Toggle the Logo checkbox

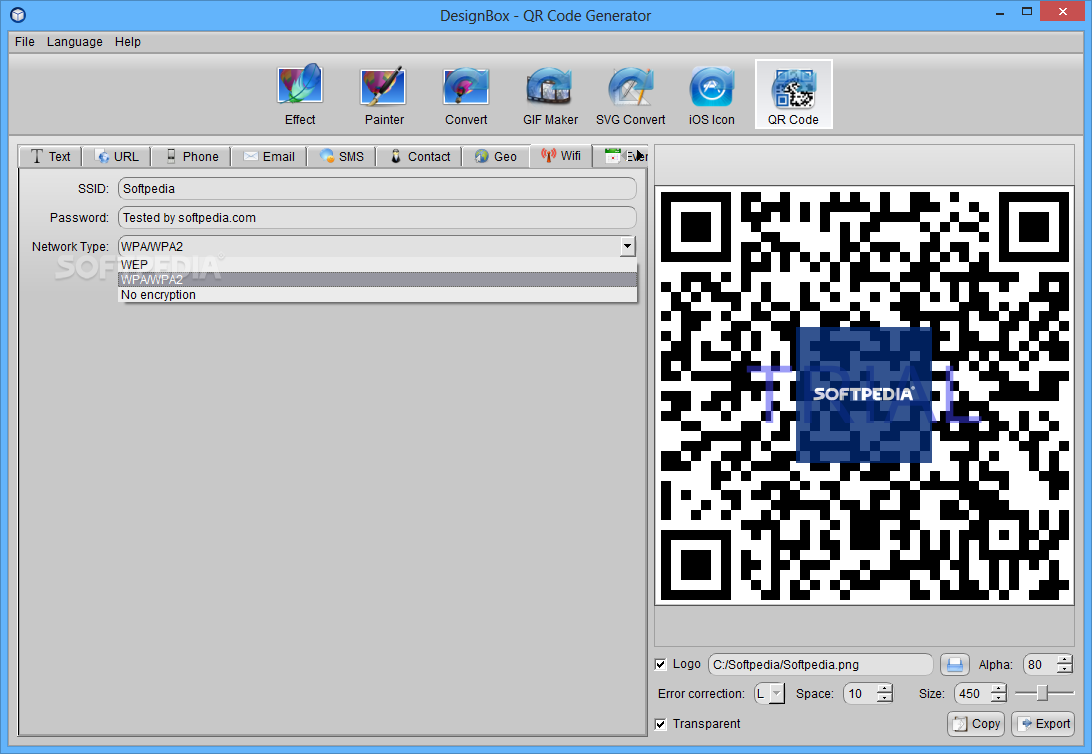click(x=660, y=664)
